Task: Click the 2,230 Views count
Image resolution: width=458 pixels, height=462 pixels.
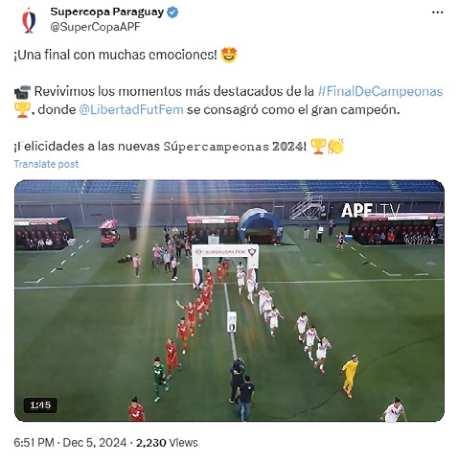Action: tap(167, 443)
